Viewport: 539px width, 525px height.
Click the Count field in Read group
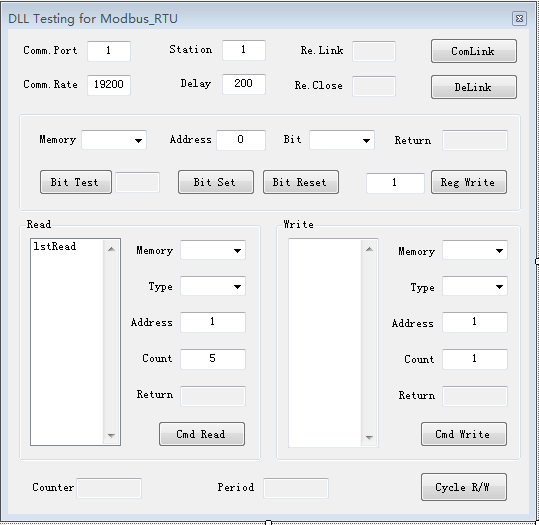click(213, 359)
